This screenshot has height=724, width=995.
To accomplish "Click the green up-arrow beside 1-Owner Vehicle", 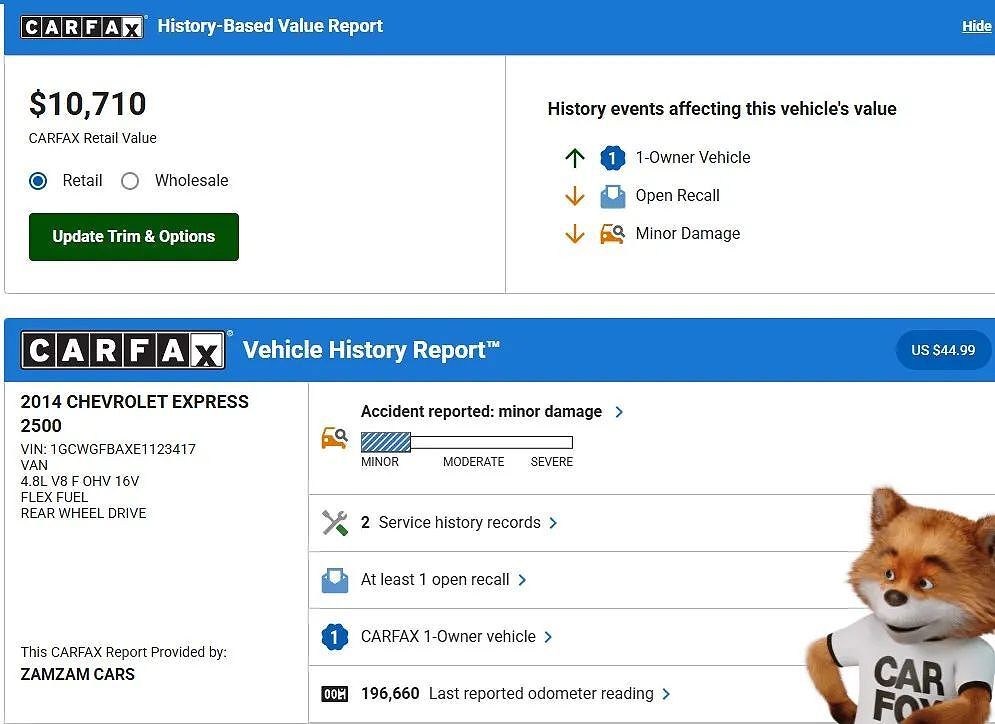I will (574, 158).
